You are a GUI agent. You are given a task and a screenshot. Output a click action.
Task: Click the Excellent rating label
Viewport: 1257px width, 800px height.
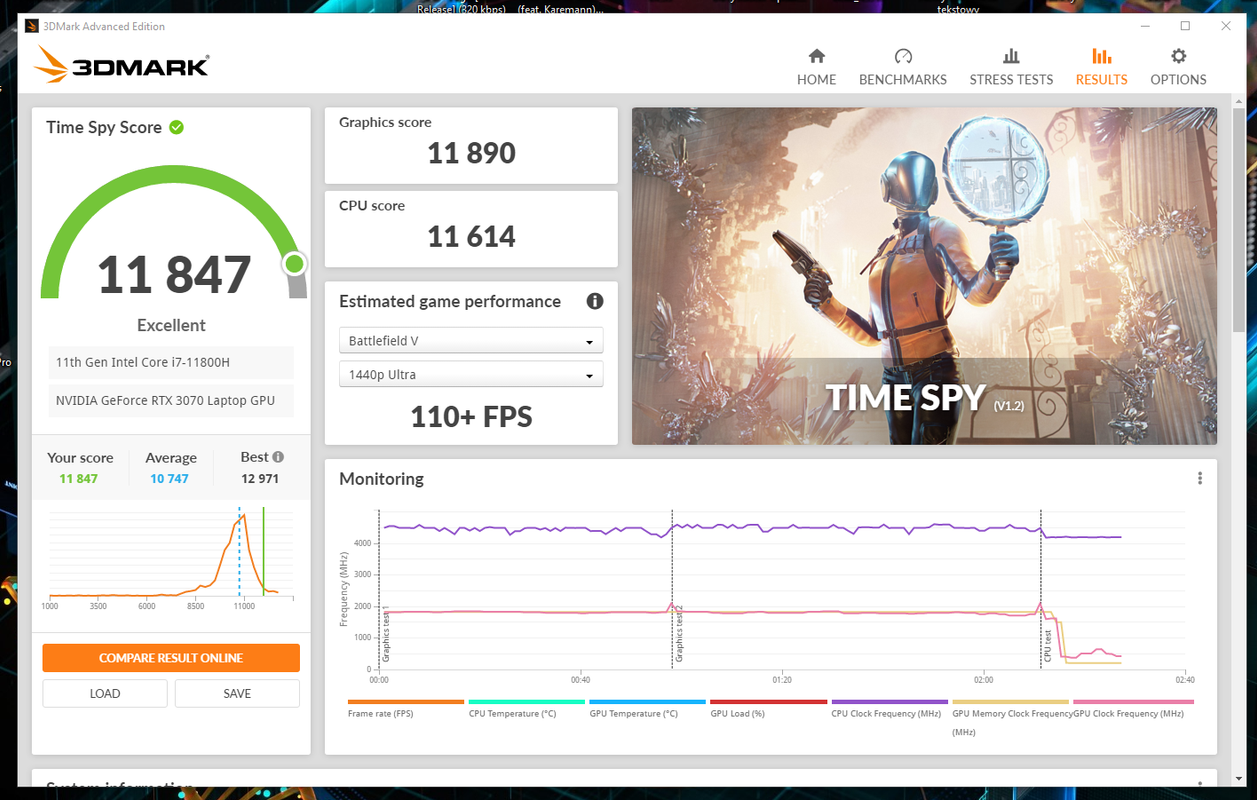click(x=171, y=325)
